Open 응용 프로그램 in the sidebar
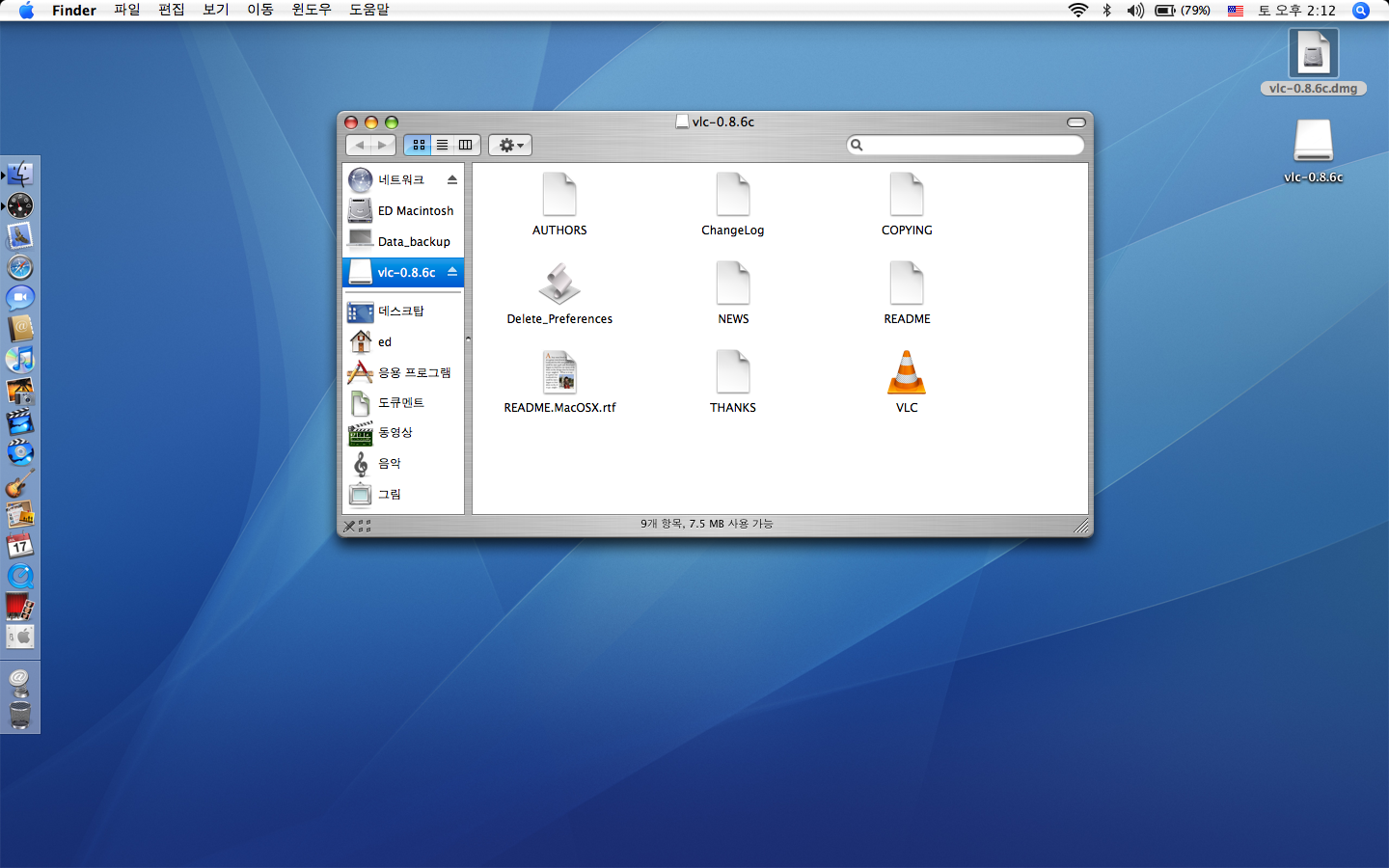Viewport: 1389px width, 868px height. click(x=403, y=372)
